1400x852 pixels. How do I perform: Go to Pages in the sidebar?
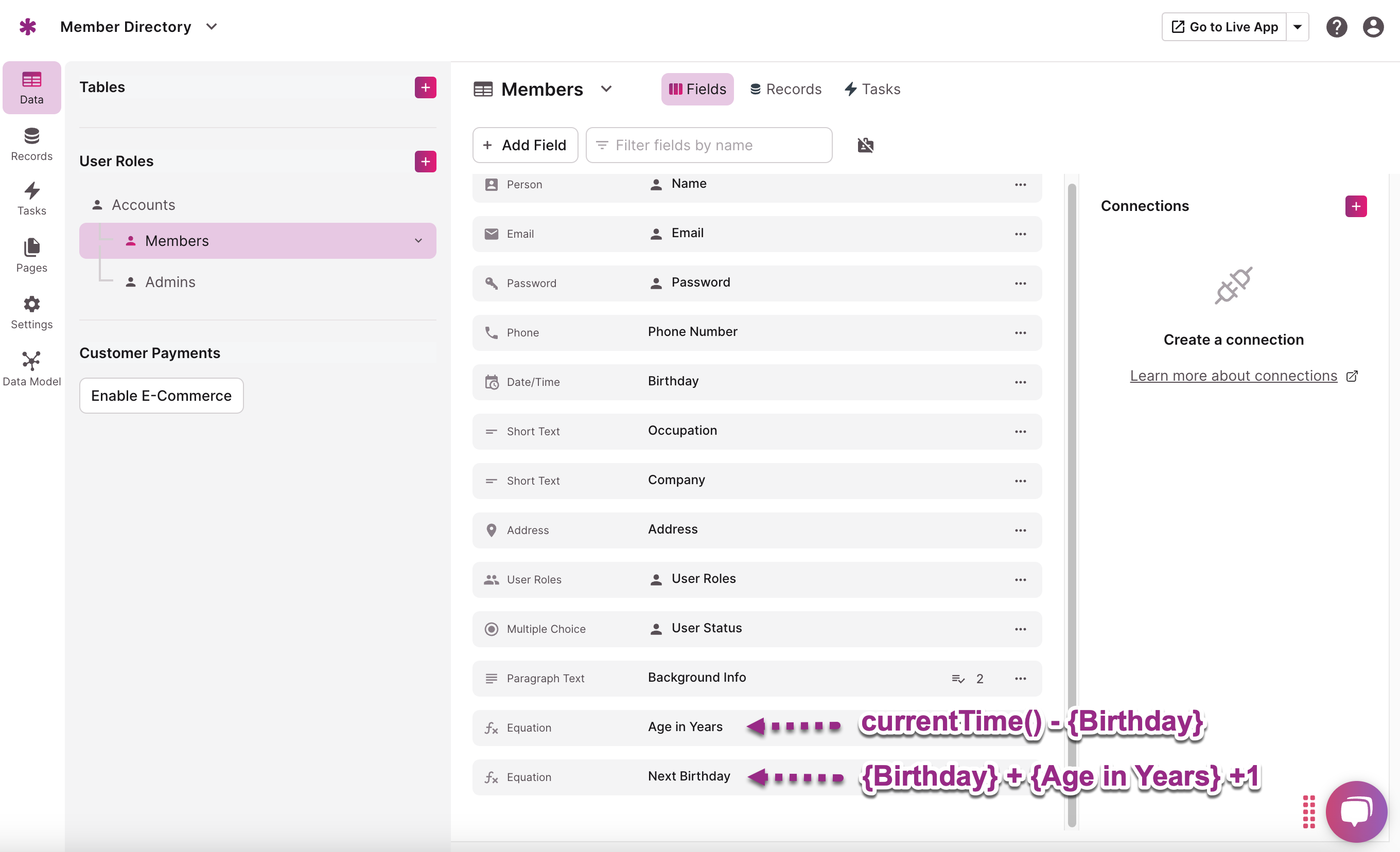[31, 256]
